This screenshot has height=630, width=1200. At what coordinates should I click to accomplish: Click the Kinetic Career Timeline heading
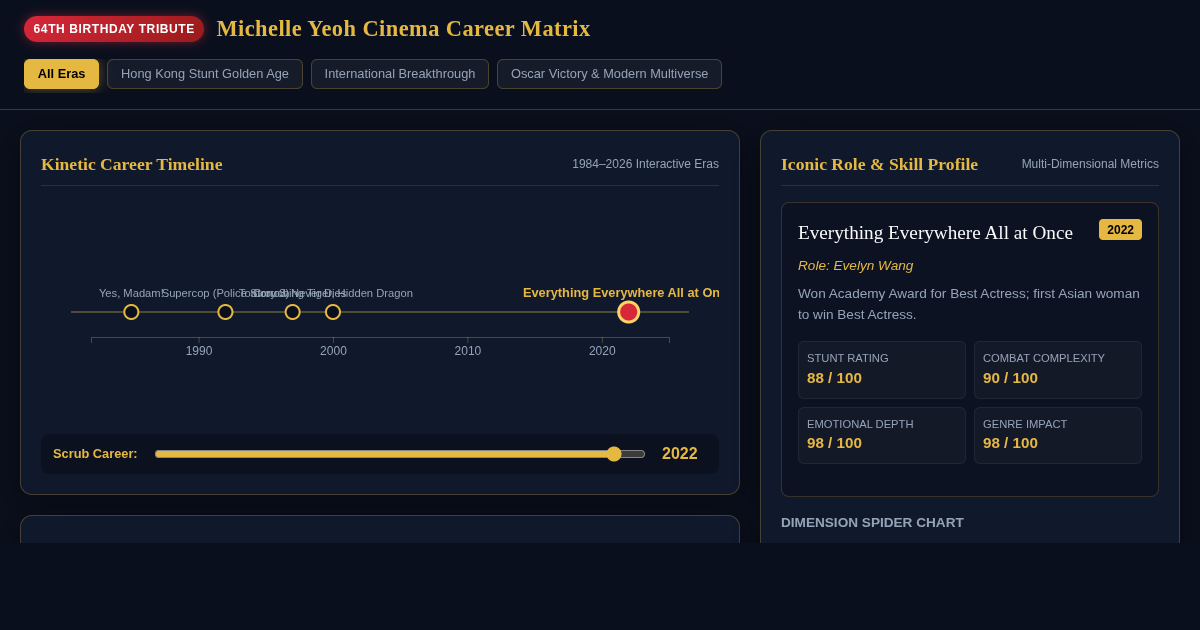[x=132, y=164]
